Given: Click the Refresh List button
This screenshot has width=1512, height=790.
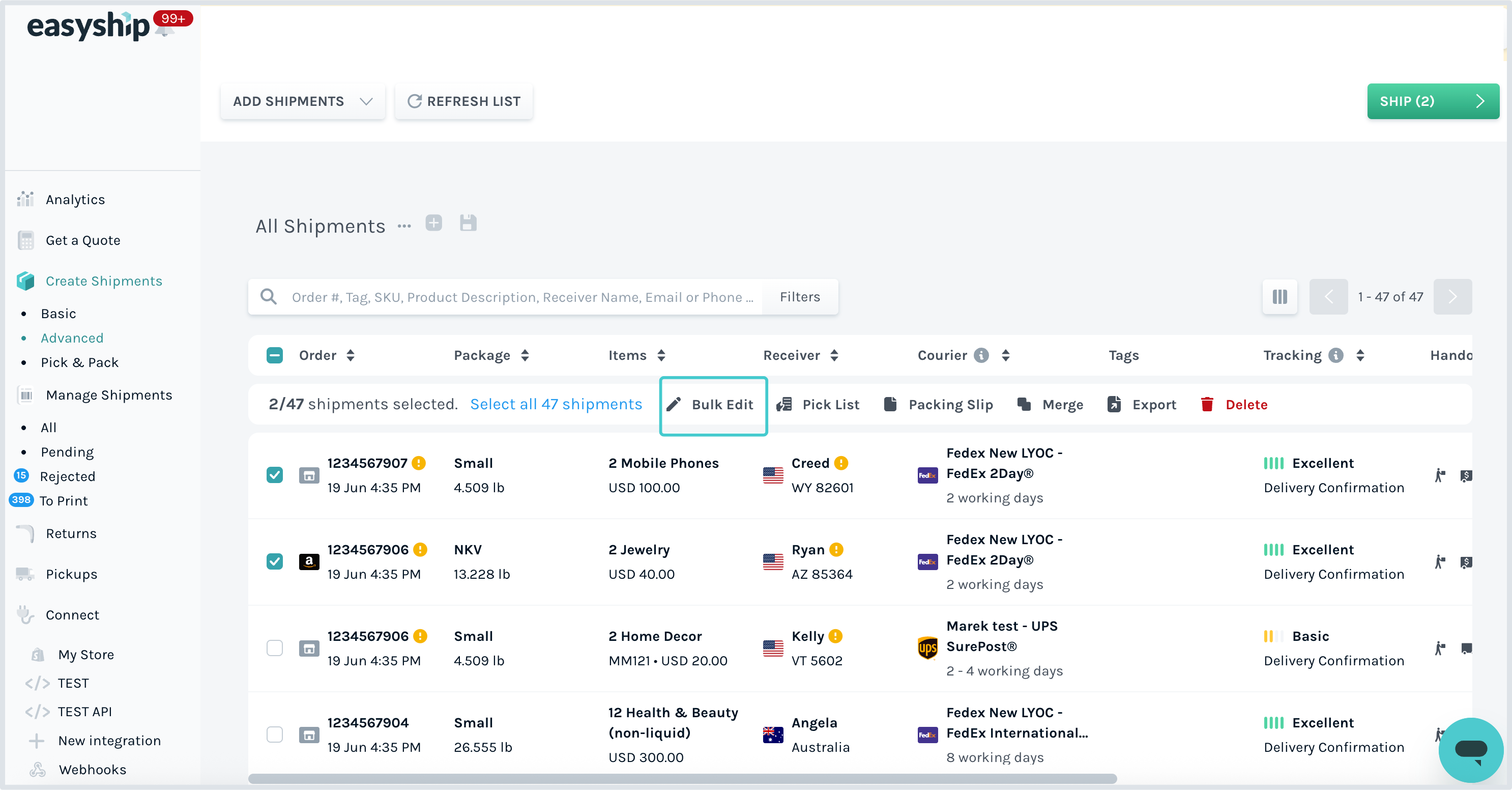Looking at the screenshot, I should pyautogui.click(x=463, y=102).
